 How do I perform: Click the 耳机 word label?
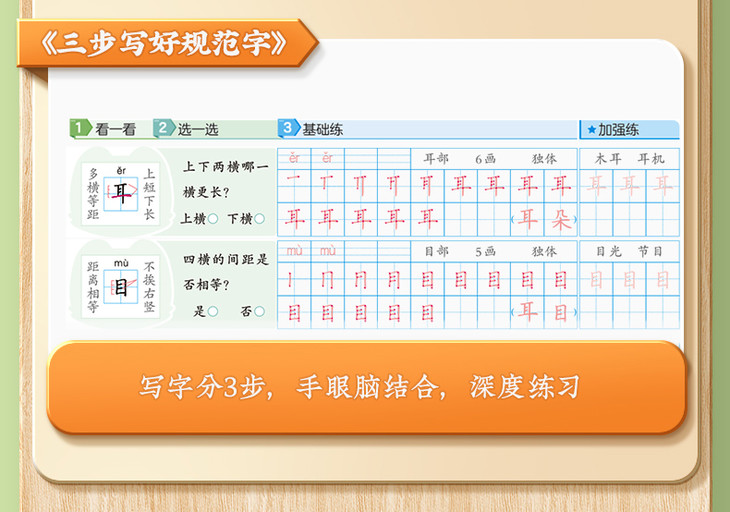pyautogui.click(x=651, y=159)
